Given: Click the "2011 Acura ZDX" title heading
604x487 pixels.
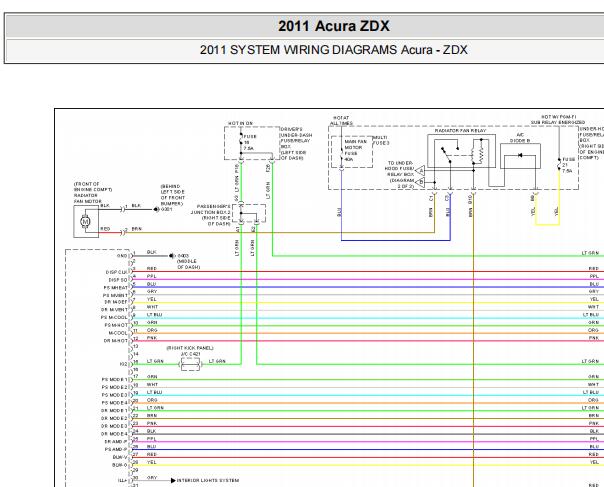Looking at the screenshot, I should pos(334,26).
